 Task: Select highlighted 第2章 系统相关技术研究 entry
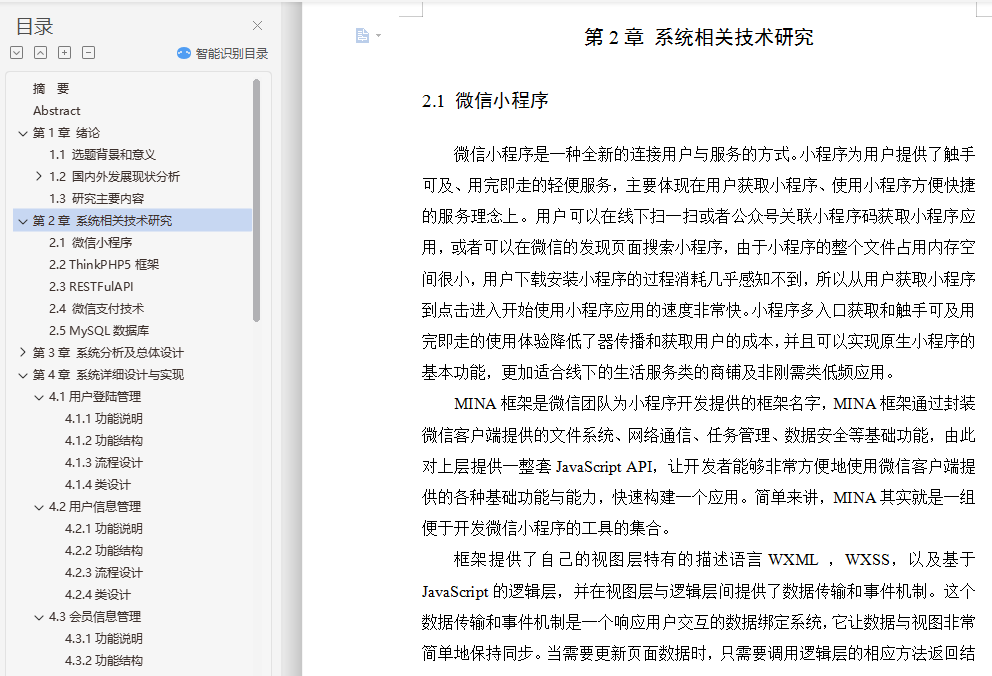tap(102, 221)
